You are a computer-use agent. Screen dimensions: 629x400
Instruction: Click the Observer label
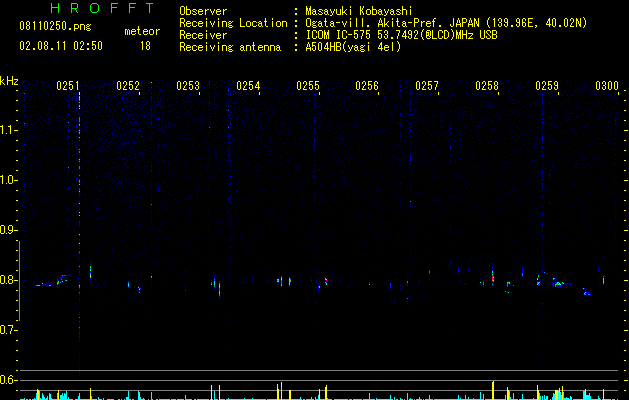(203, 11)
